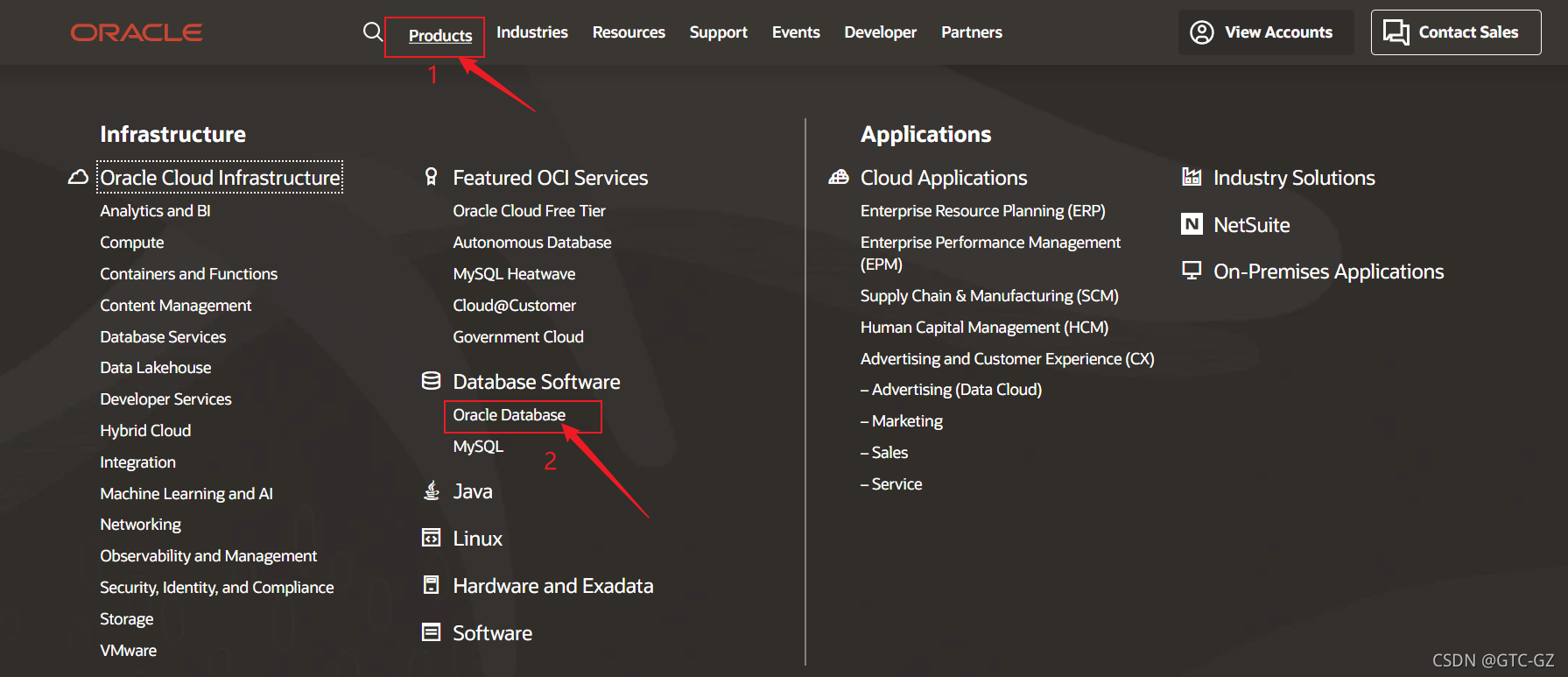Click the View Accounts button

coord(1266,32)
